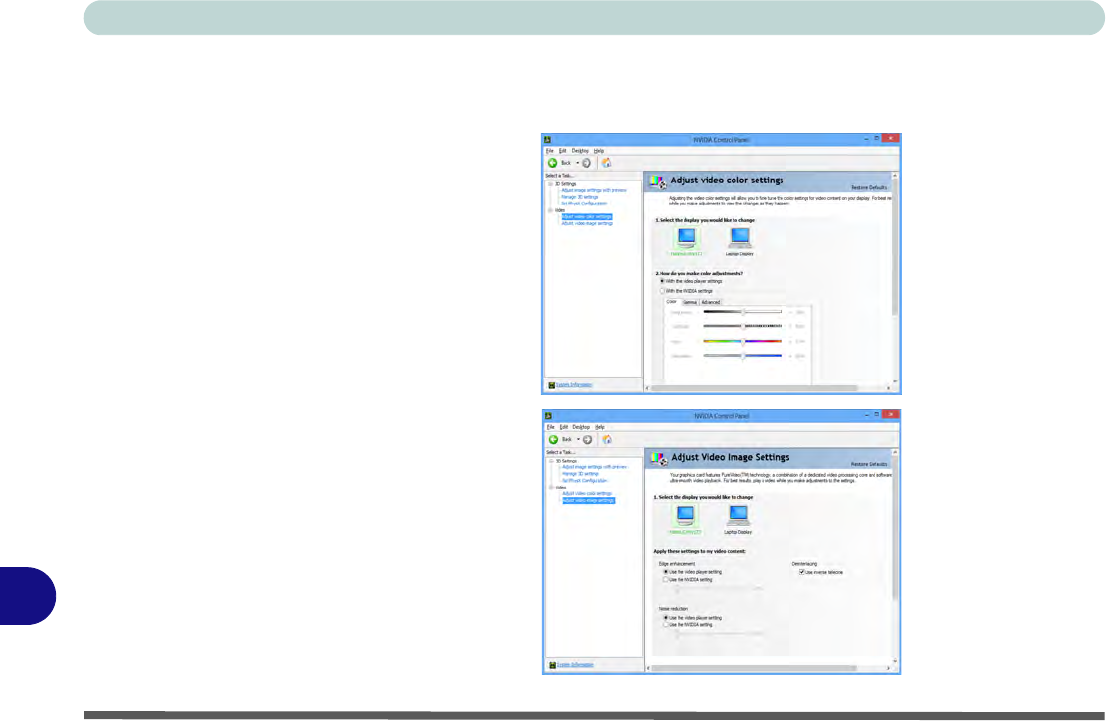Select desktop monitor display icon in video color settings
The height and width of the screenshot is (721, 1106).
point(686,238)
